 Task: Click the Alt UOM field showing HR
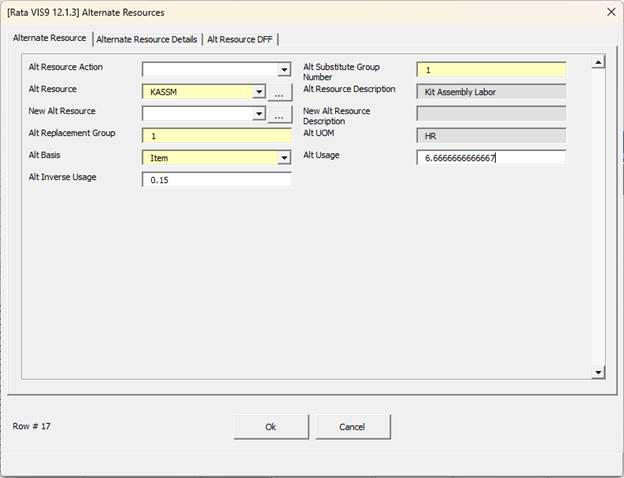pyautogui.click(x=490, y=136)
